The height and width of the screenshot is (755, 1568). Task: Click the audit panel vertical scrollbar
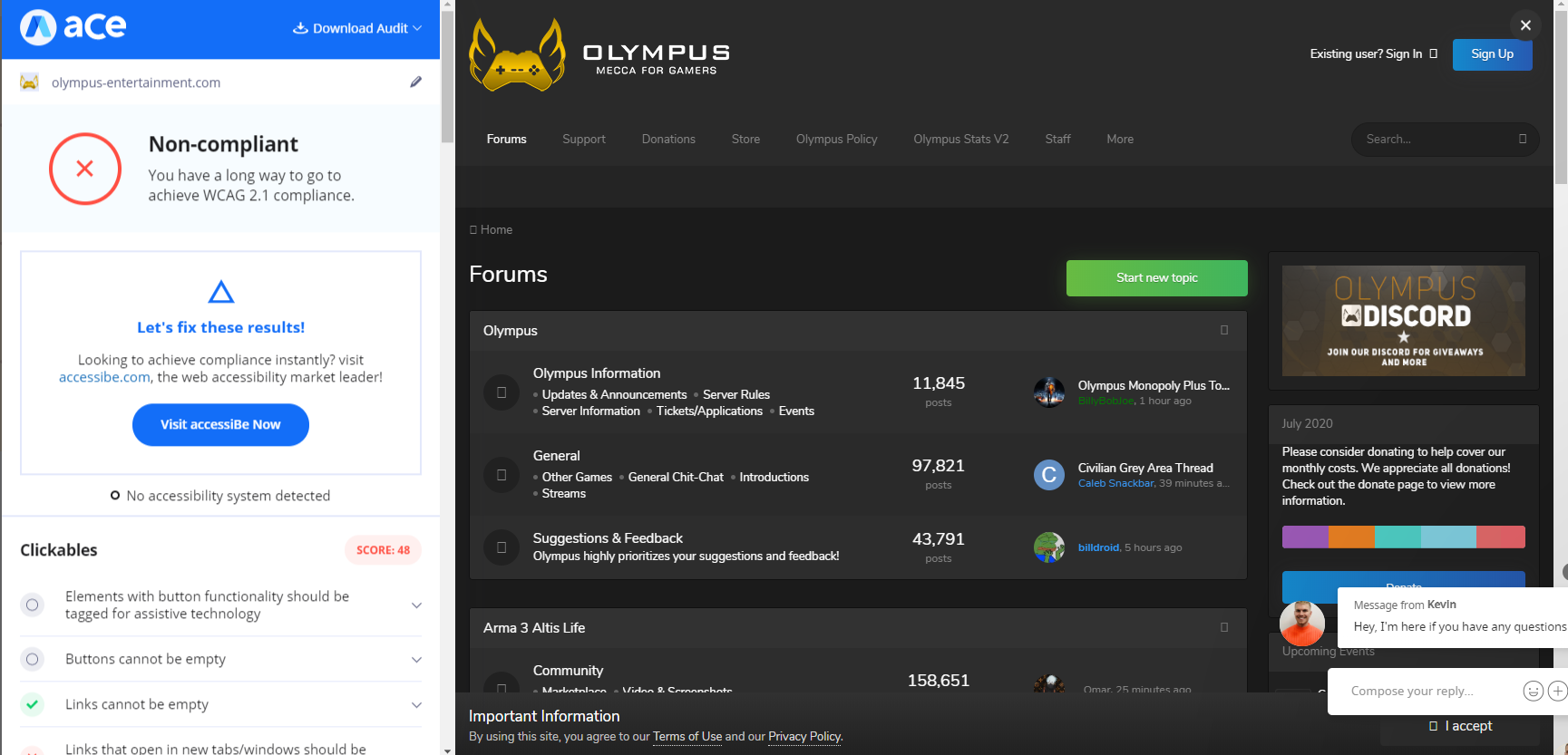click(447, 77)
